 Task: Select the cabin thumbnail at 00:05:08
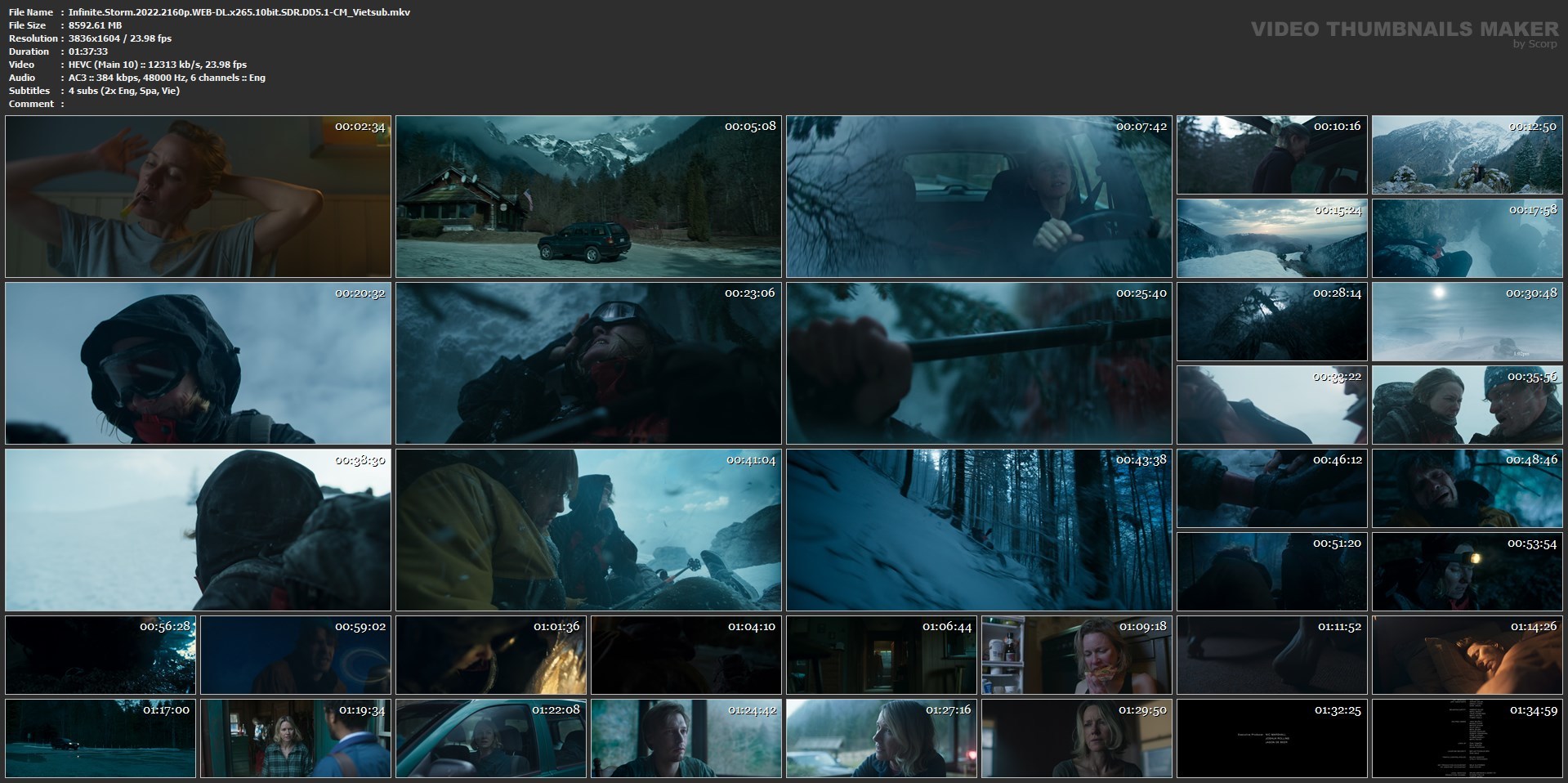pos(588,196)
